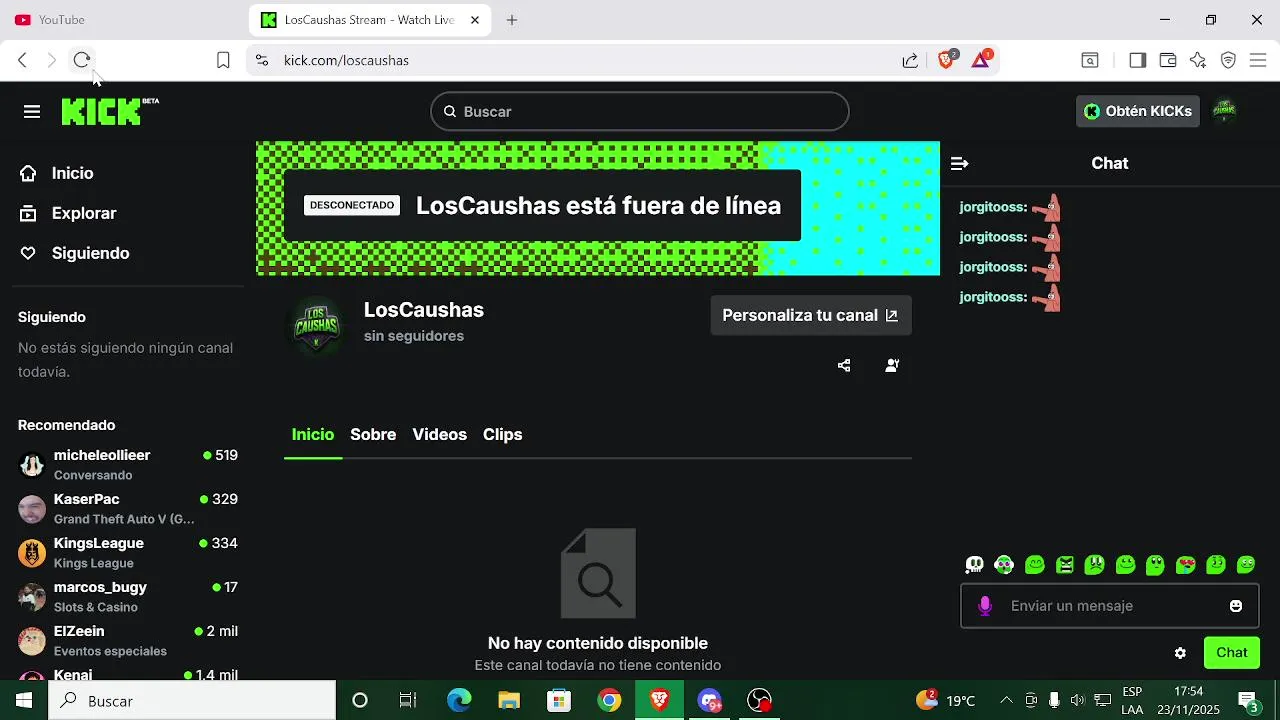Screen dimensions: 1280x720
Task: Open a new browser tab
Action: click(512, 20)
